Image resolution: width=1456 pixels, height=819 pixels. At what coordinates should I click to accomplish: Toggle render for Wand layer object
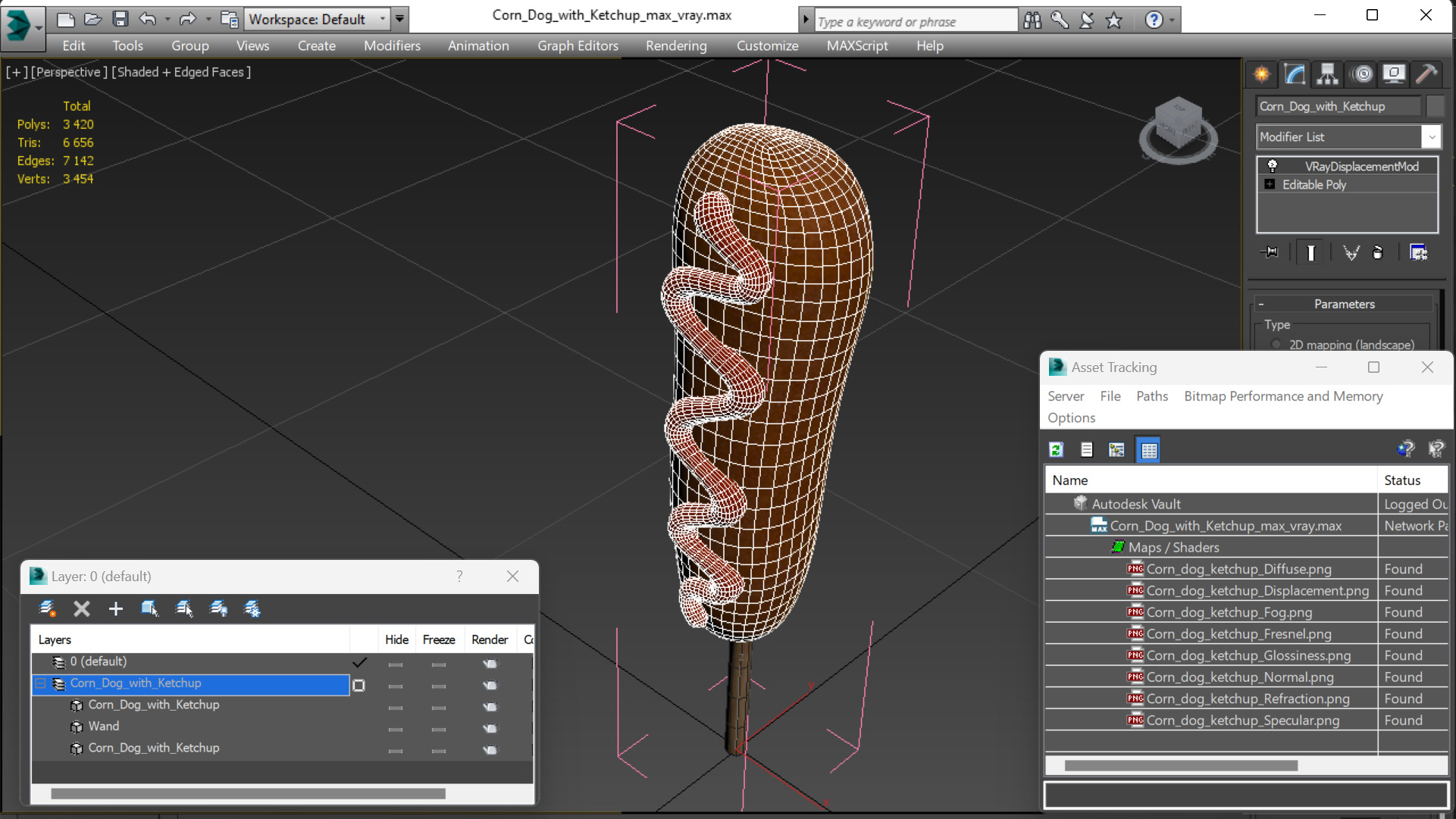490,728
